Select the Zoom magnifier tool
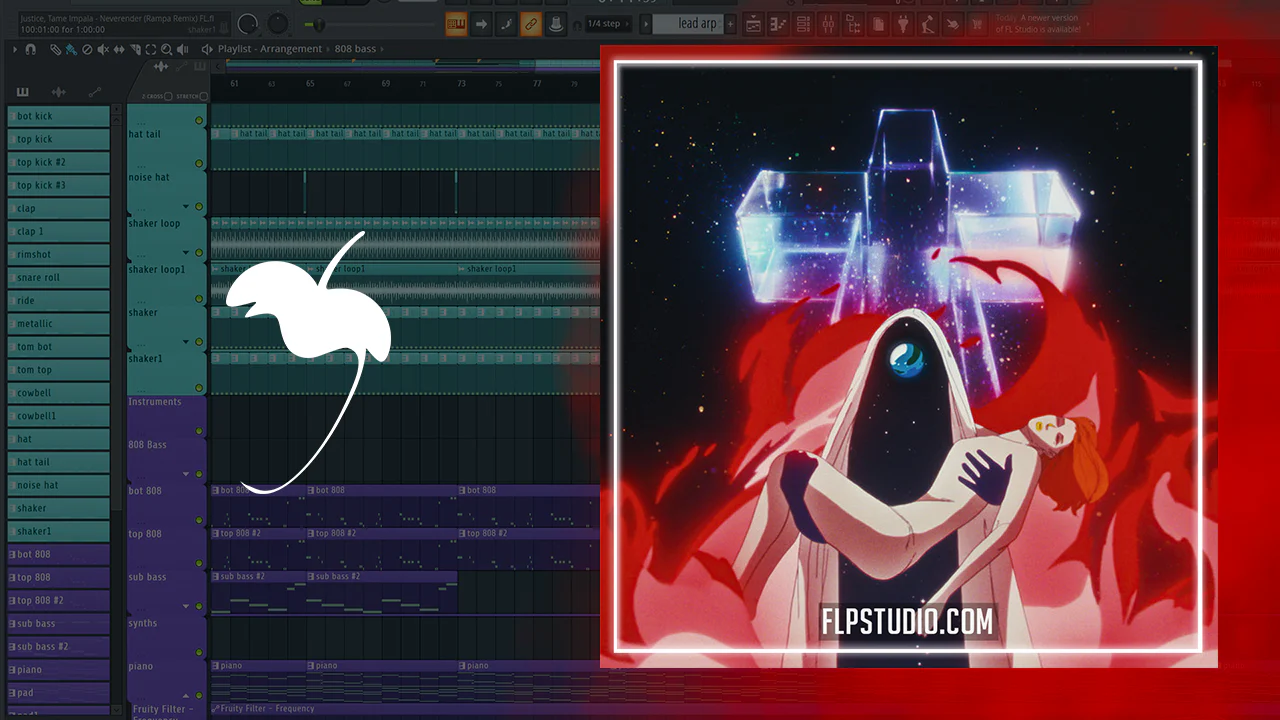Viewport: 1280px width, 720px height. click(x=166, y=49)
